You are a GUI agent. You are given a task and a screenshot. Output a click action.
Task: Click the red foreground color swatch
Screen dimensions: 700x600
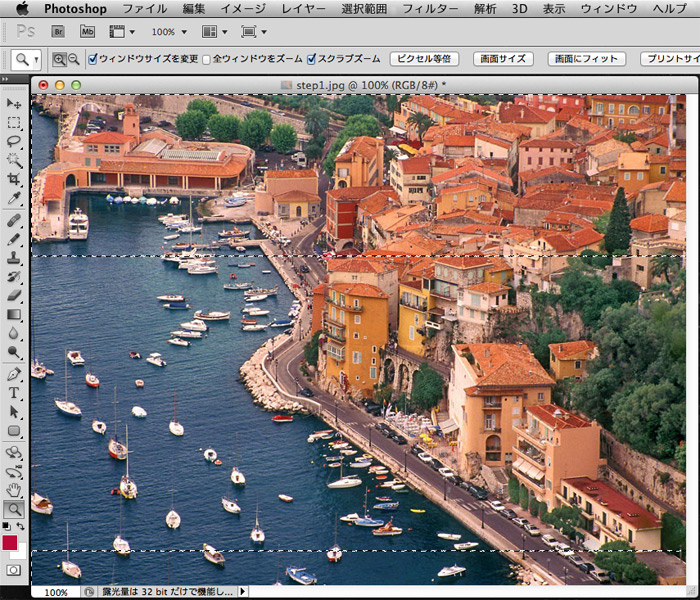[10, 542]
